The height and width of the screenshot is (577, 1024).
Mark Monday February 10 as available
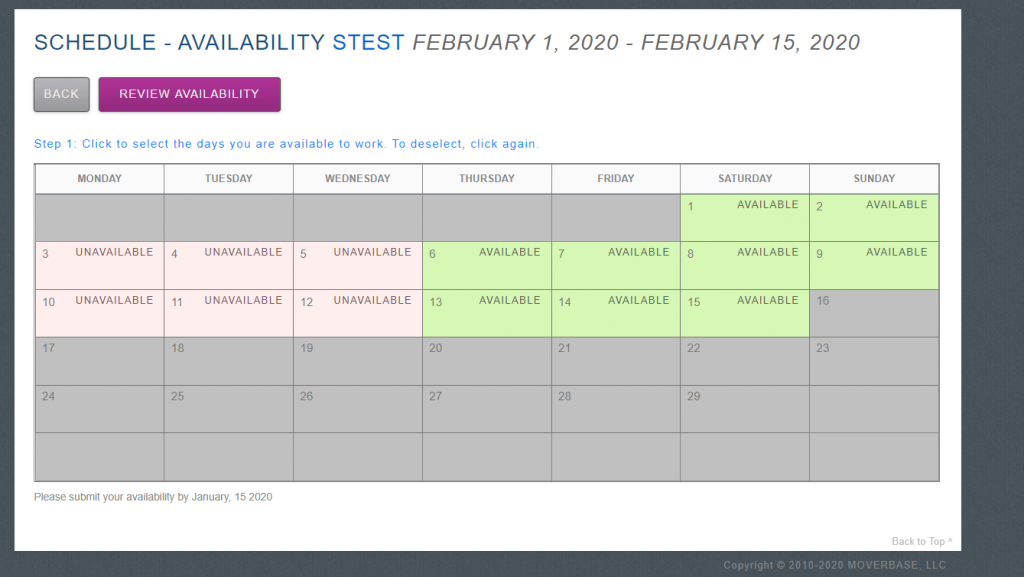[99, 314]
